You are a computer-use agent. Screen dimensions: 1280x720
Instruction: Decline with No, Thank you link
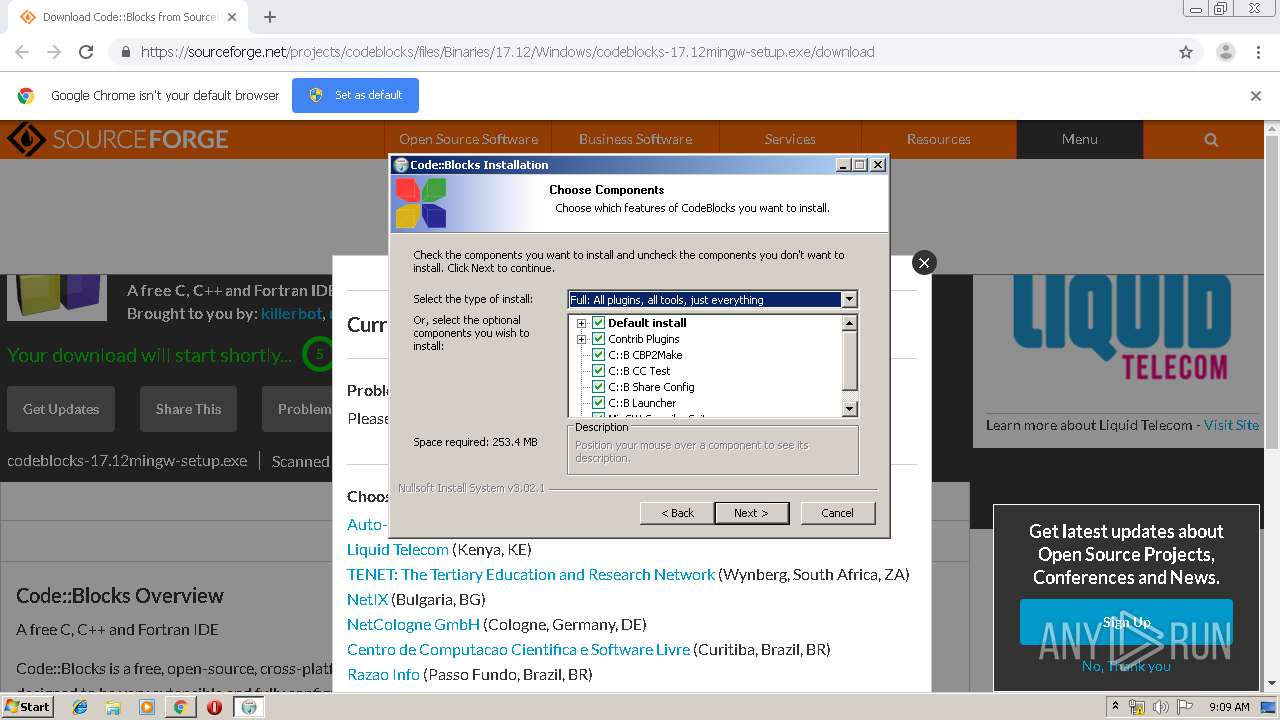[1126, 666]
